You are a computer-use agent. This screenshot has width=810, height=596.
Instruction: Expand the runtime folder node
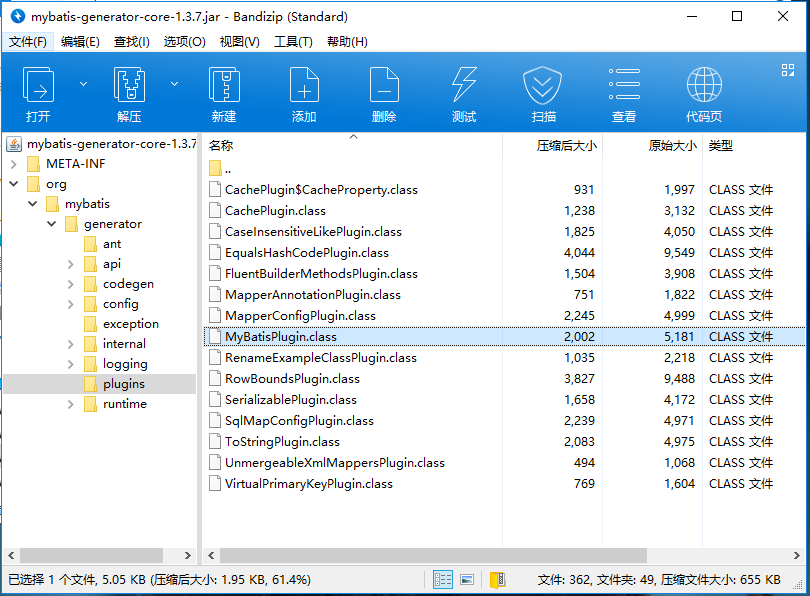(71, 404)
